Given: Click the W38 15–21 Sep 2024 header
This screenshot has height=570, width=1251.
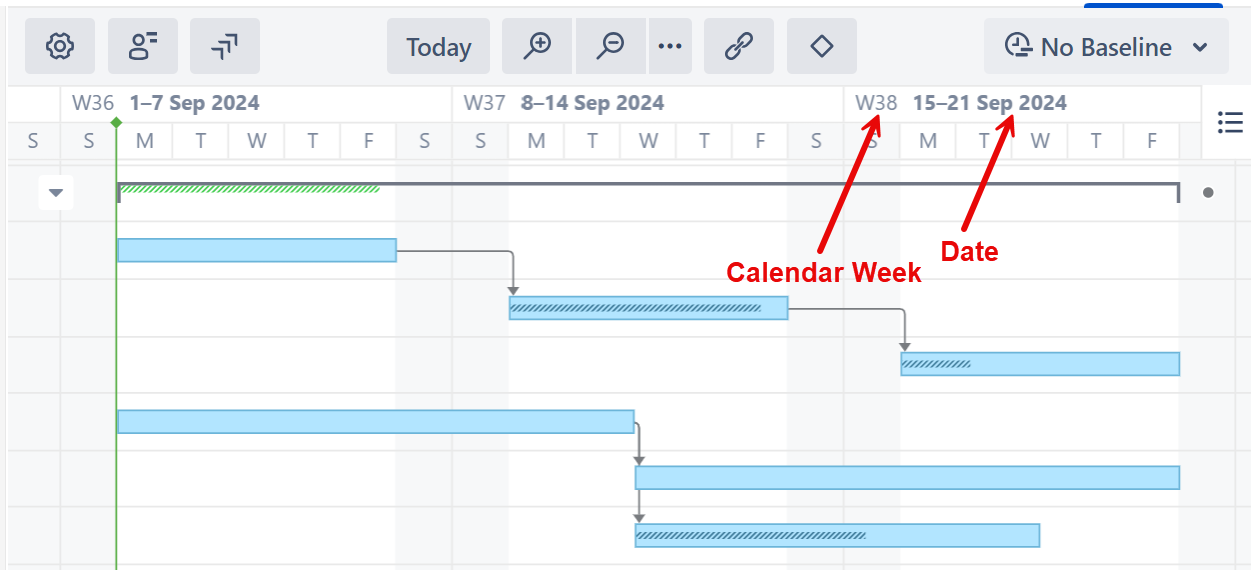Looking at the screenshot, I should (x=961, y=103).
